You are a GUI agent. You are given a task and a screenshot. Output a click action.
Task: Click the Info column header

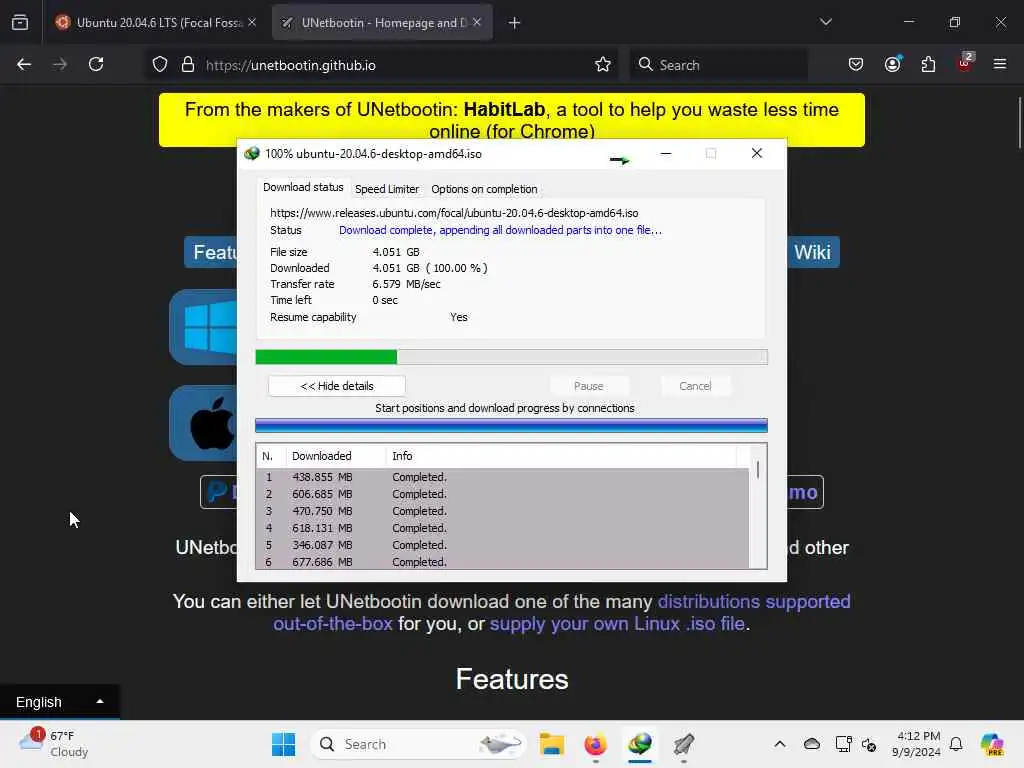tap(561, 456)
